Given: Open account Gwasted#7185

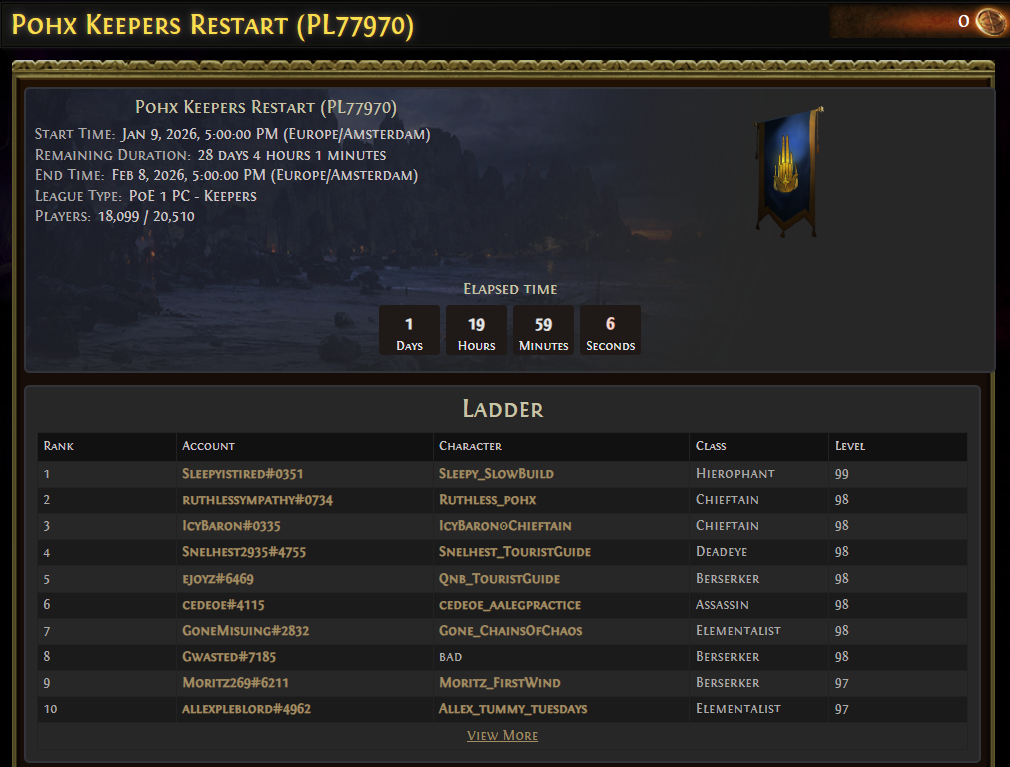Looking at the screenshot, I should coord(229,657).
